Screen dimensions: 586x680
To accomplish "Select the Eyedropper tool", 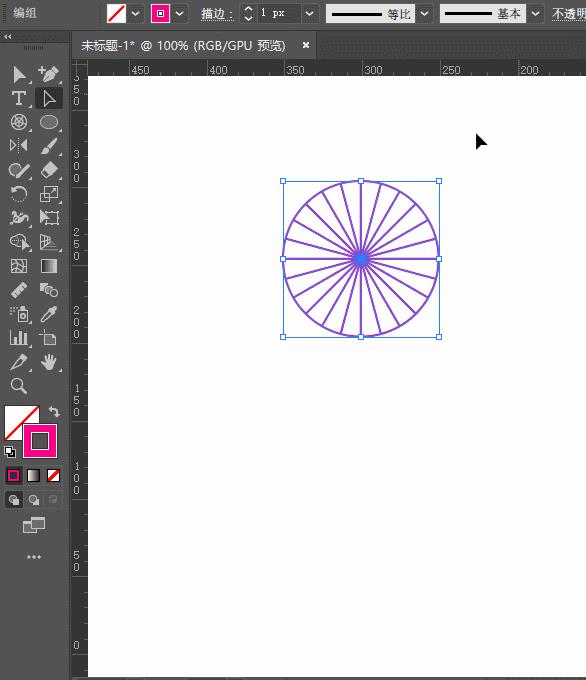I will [49, 314].
